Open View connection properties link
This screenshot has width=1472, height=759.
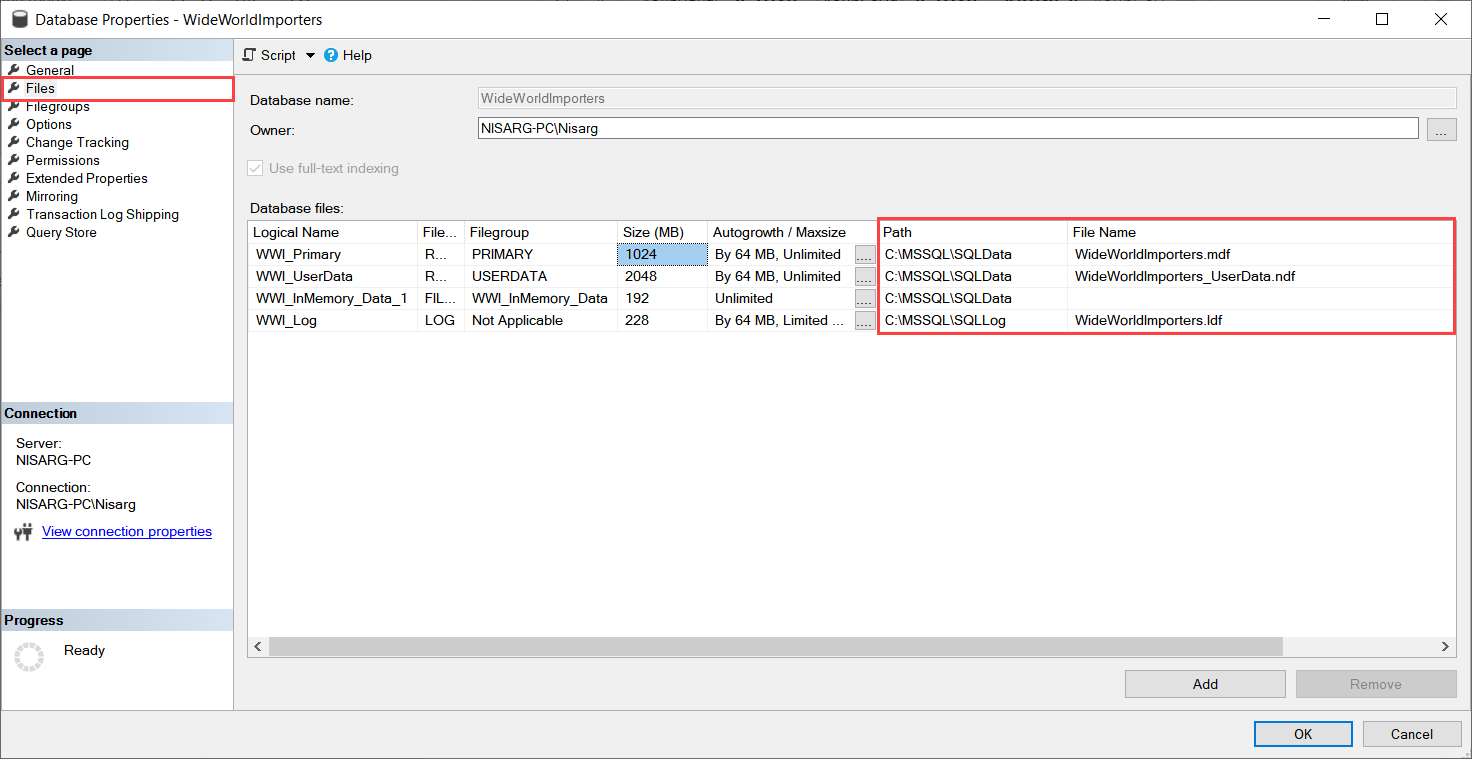coord(127,531)
